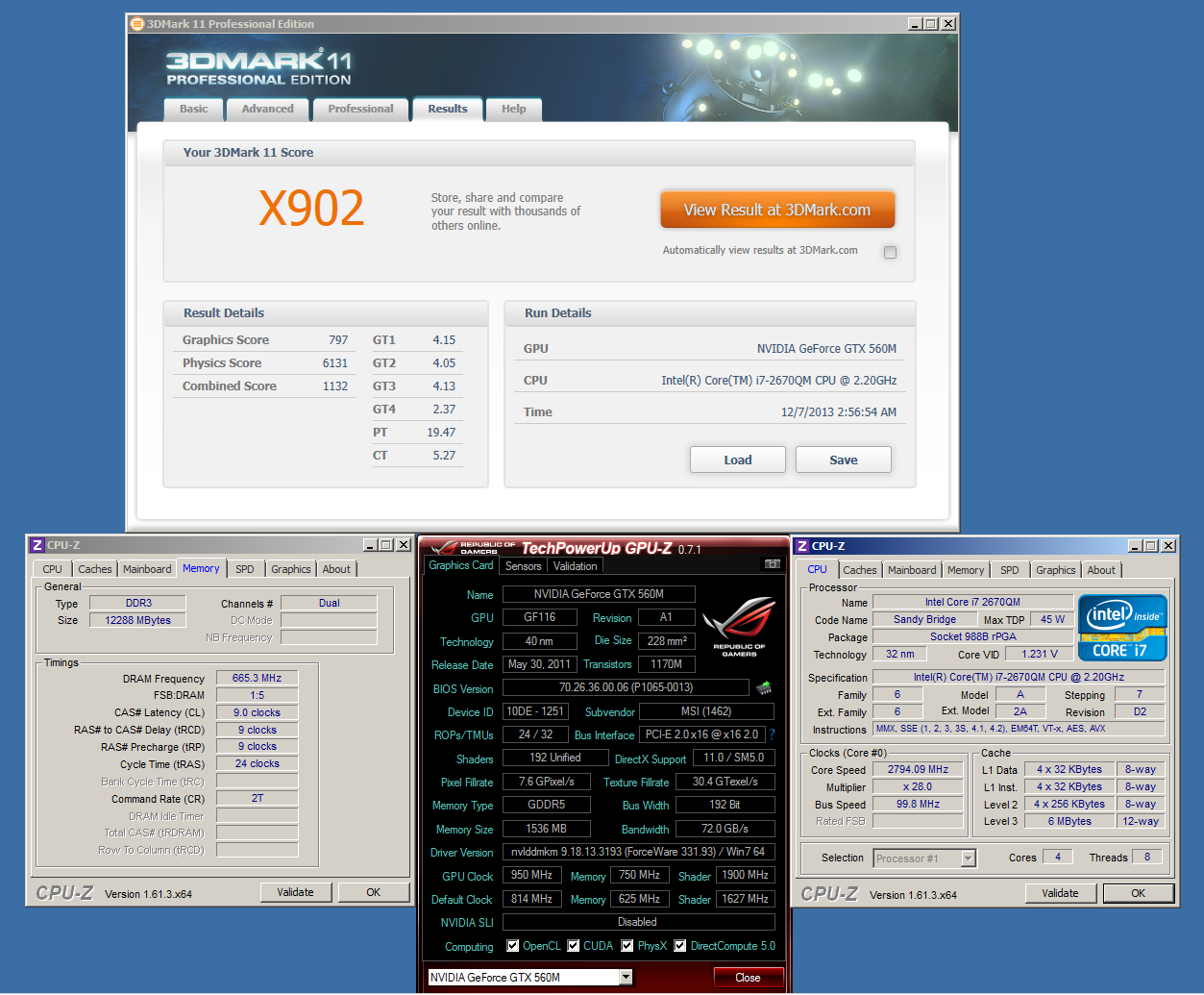Click the Bus Interface question mark icon

click(773, 734)
